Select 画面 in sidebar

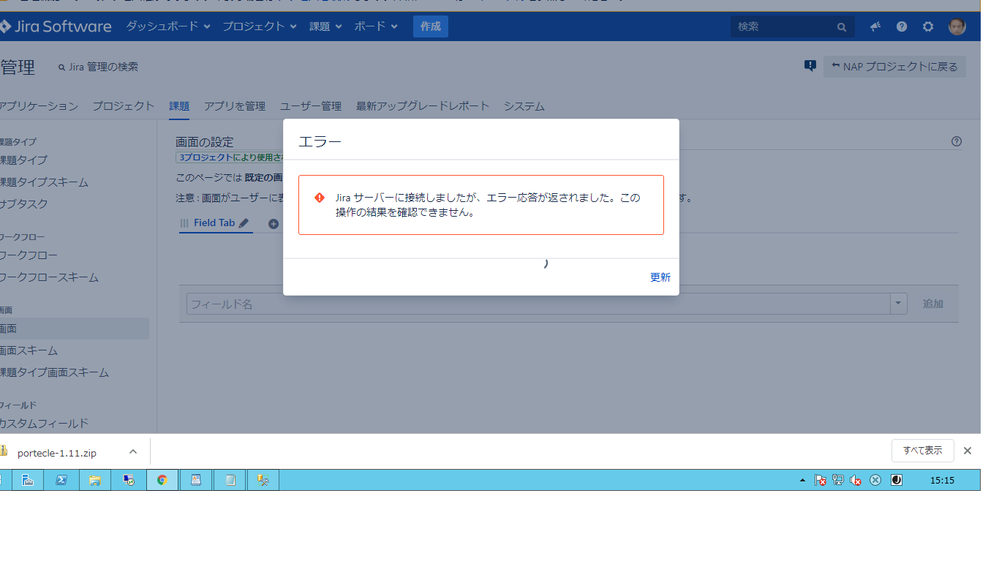click(x=74, y=329)
